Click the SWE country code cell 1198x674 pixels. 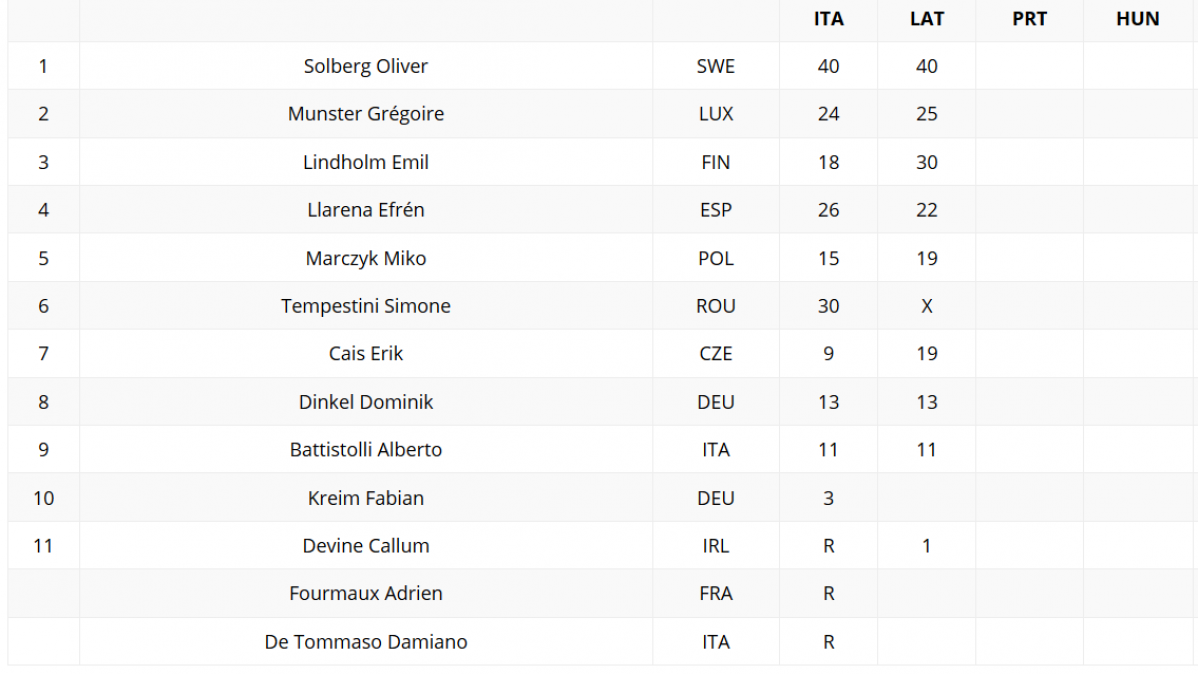[x=715, y=66]
